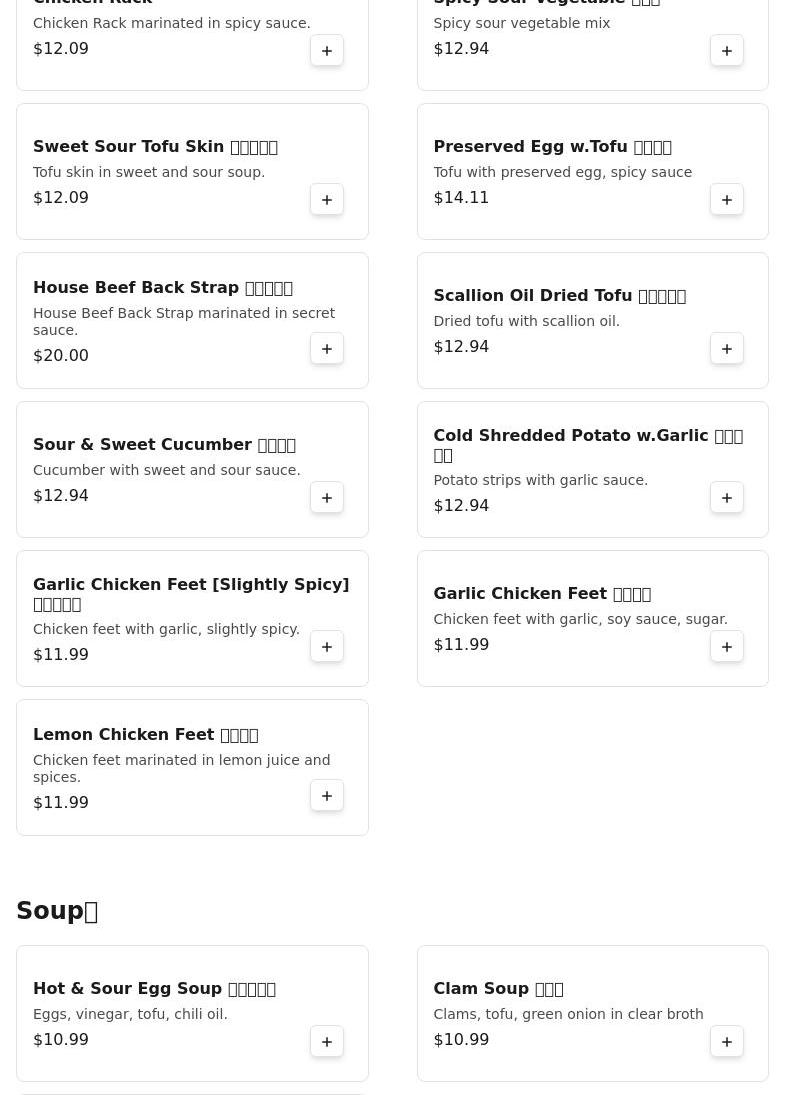This screenshot has width=785, height=1095.
Task: Add Clam Soup to cart
Action: tap(727, 1042)
